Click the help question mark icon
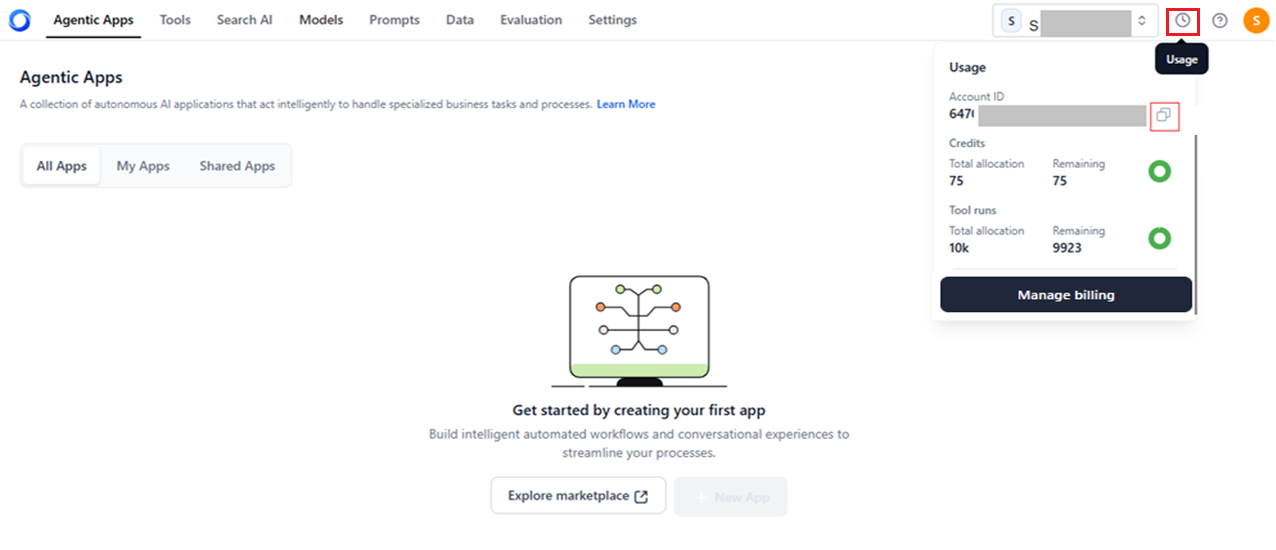 [1219, 20]
